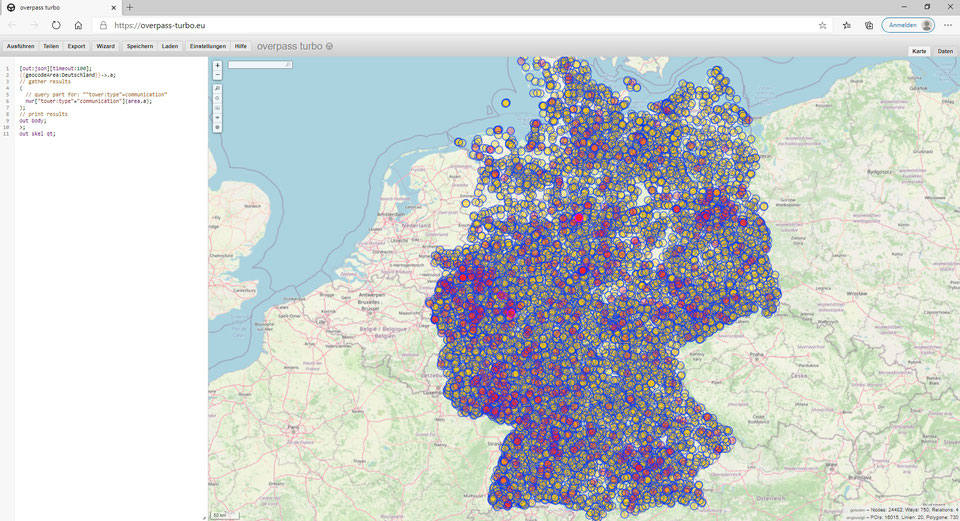Switch to the Daten tab
The width and height of the screenshot is (960, 521).
click(945, 51)
